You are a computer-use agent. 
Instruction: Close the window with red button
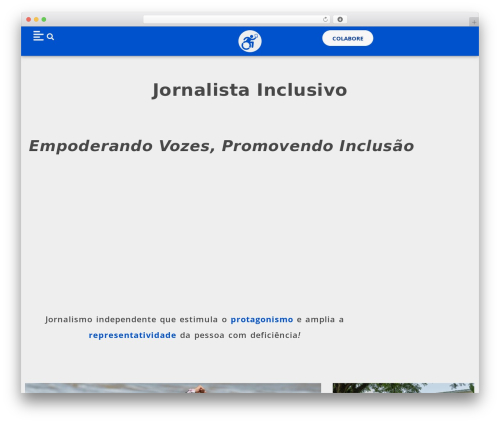pyautogui.click(x=29, y=19)
